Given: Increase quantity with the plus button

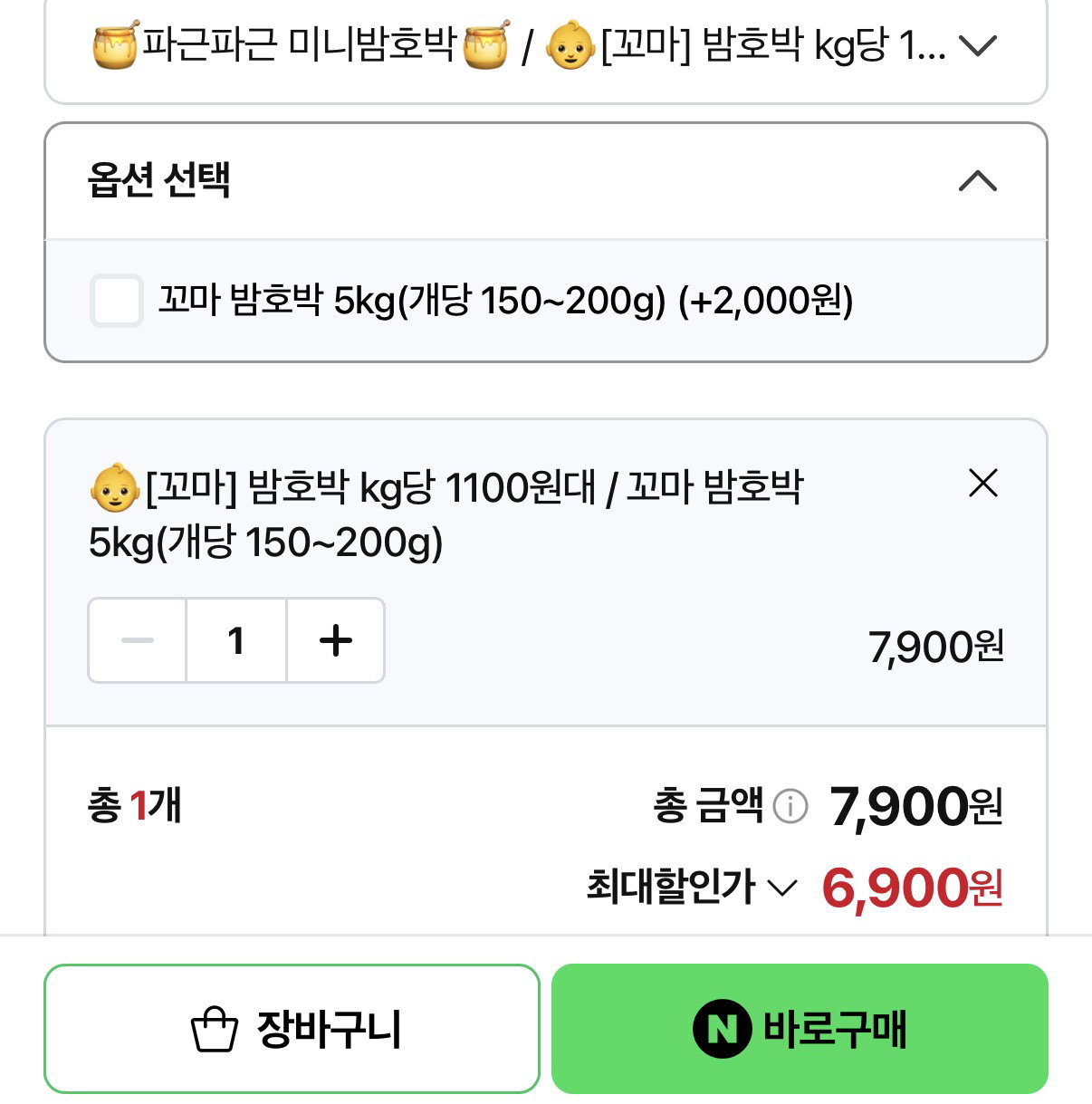Looking at the screenshot, I should [x=336, y=640].
